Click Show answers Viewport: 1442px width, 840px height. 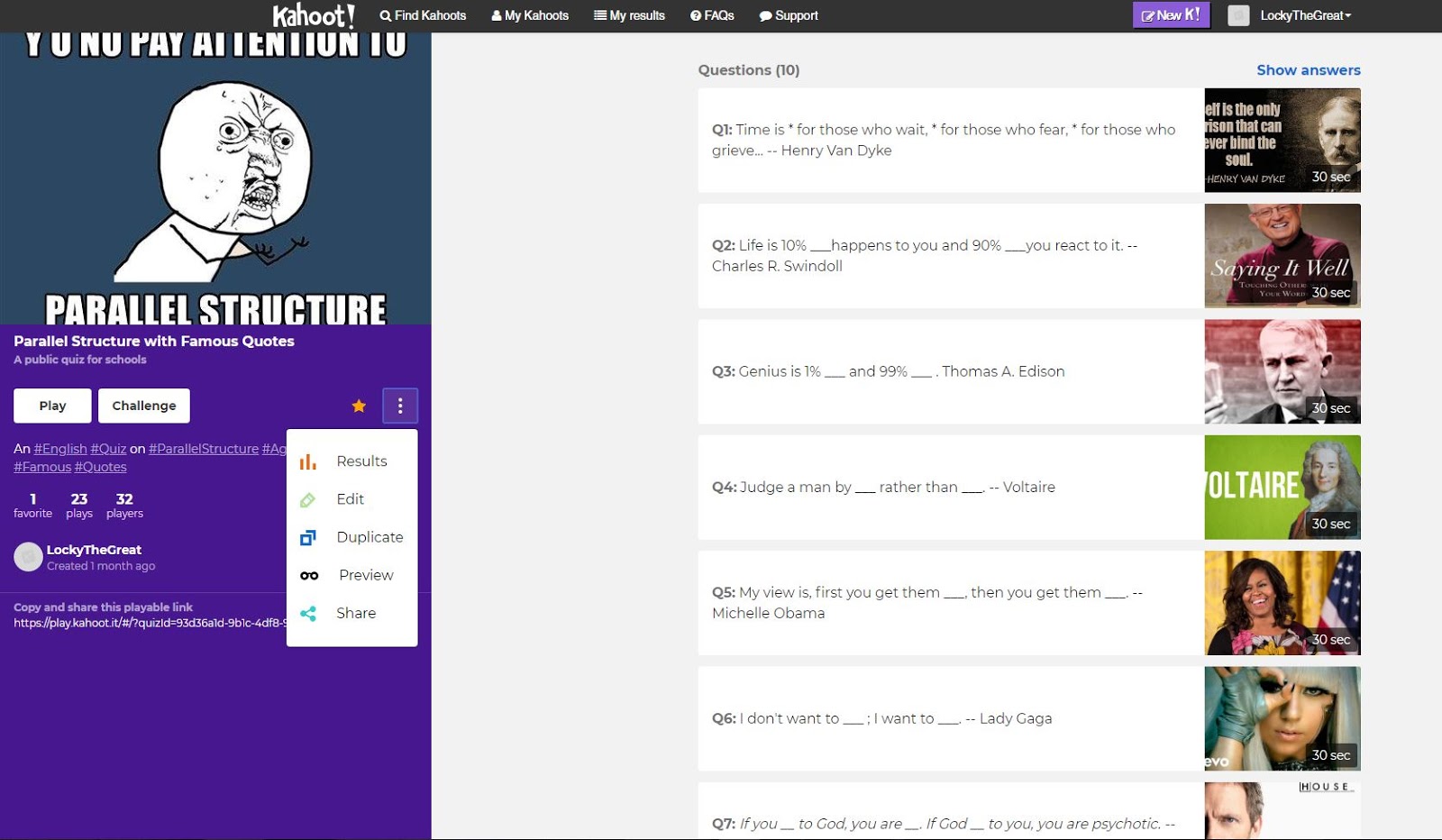(x=1309, y=70)
